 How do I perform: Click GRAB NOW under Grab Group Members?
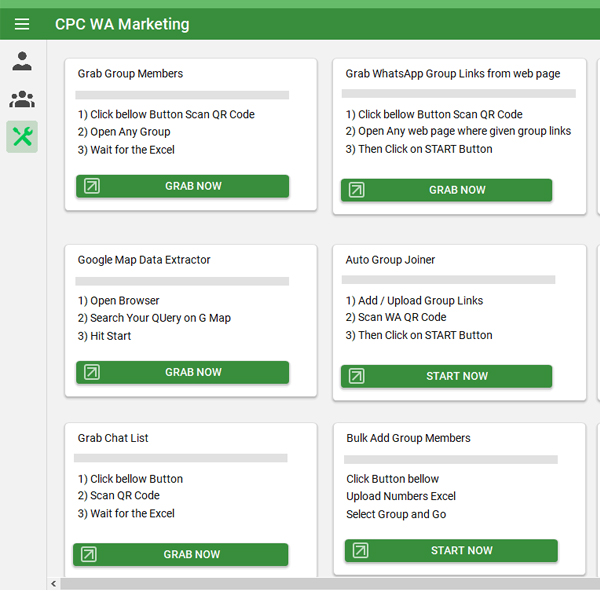[x=183, y=186]
